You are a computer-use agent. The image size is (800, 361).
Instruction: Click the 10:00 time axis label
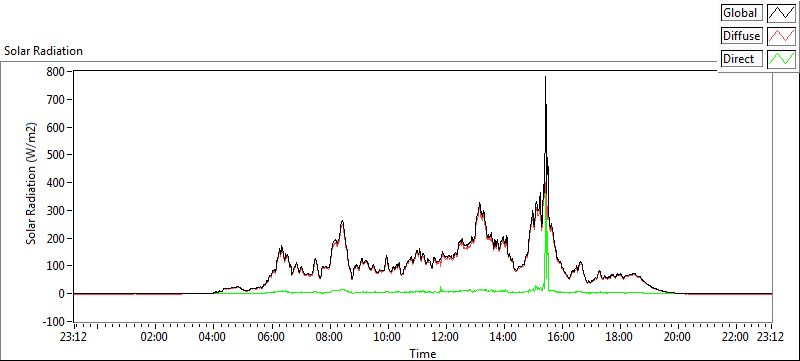(x=387, y=337)
